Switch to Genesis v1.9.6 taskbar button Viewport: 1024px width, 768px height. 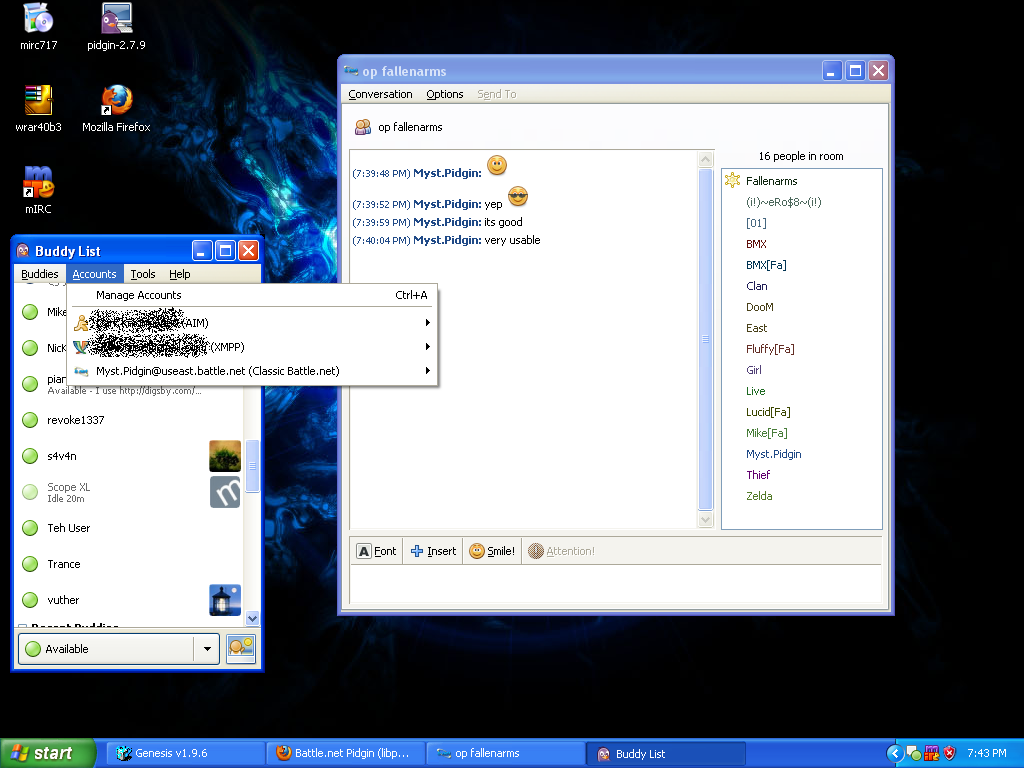pos(186,753)
